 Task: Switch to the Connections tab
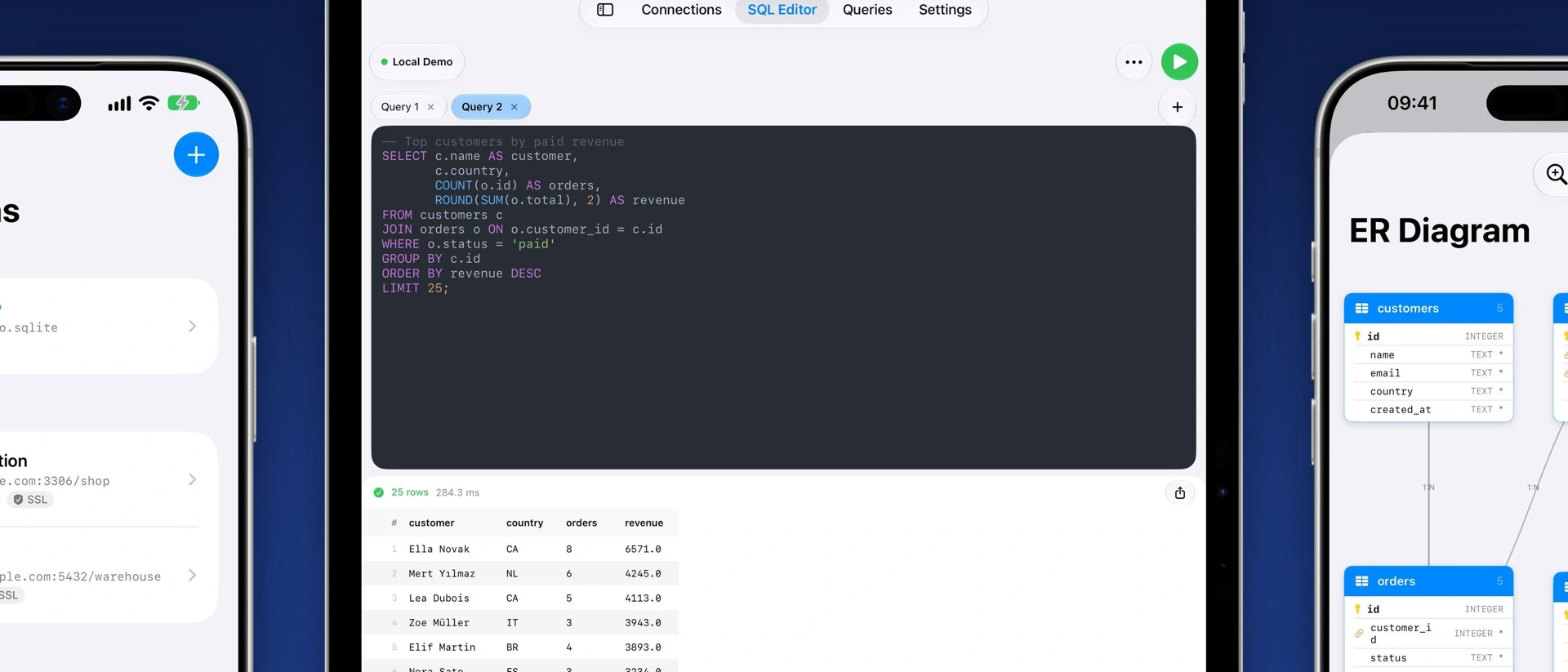pos(681,10)
